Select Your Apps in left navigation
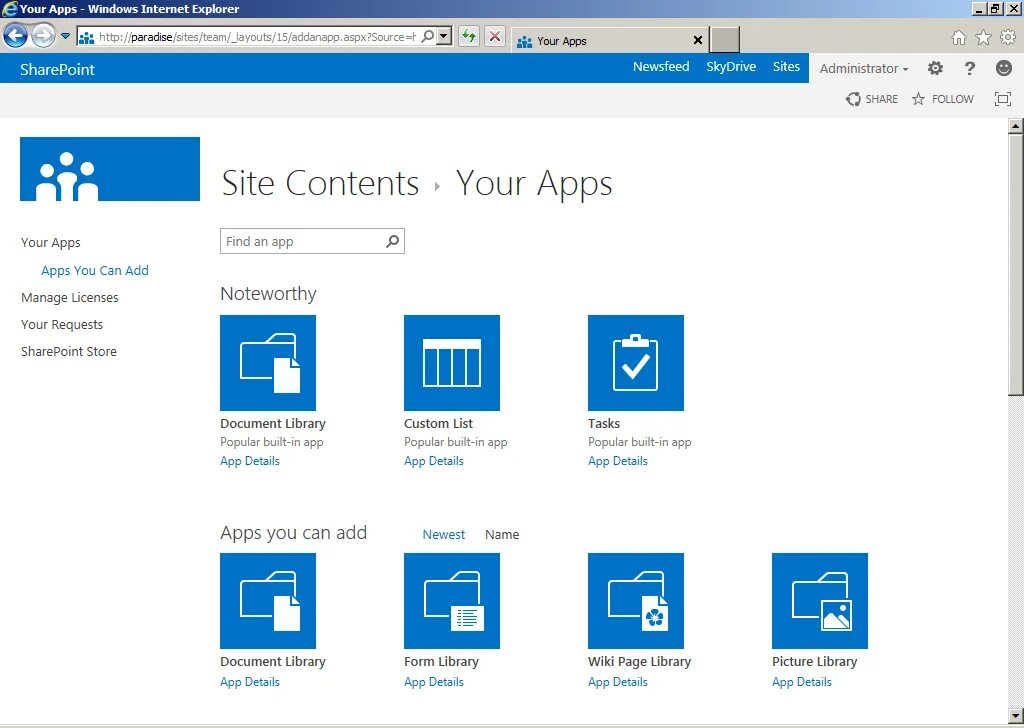Screen dimensions: 1024x728 (x=51, y=243)
